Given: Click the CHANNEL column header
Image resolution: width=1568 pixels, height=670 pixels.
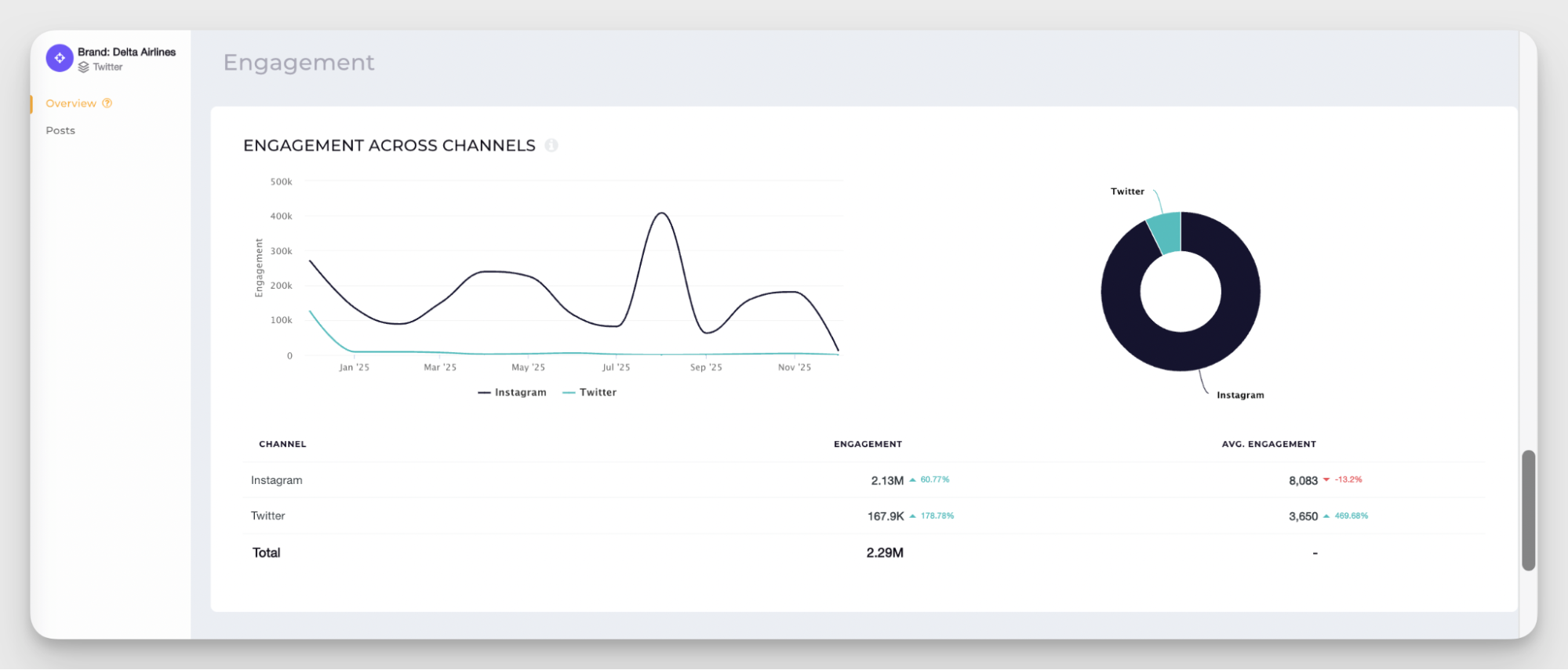Looking at the screenshot, I should click(x=282, y=444).
